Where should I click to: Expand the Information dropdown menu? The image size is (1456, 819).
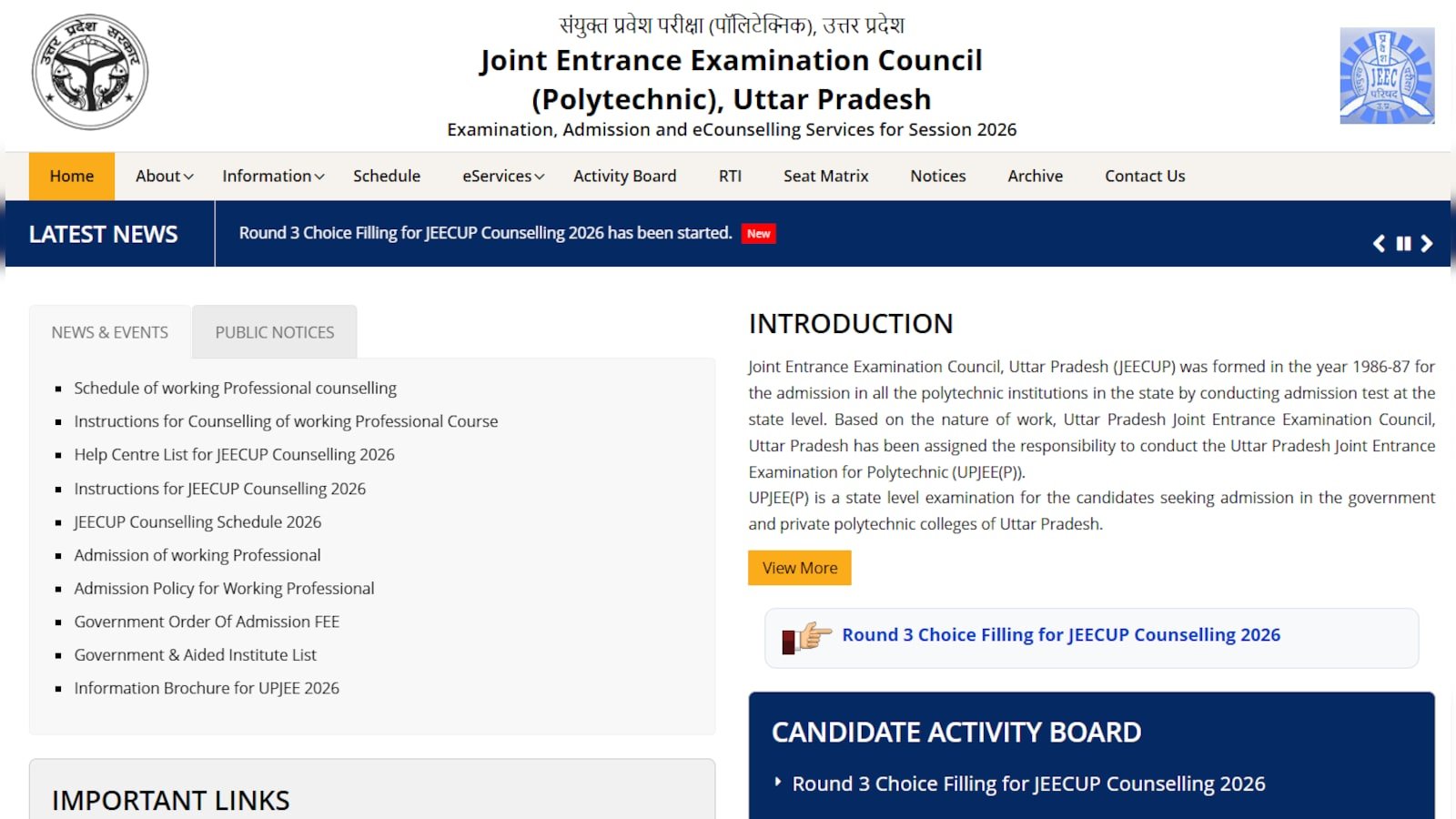273,177
